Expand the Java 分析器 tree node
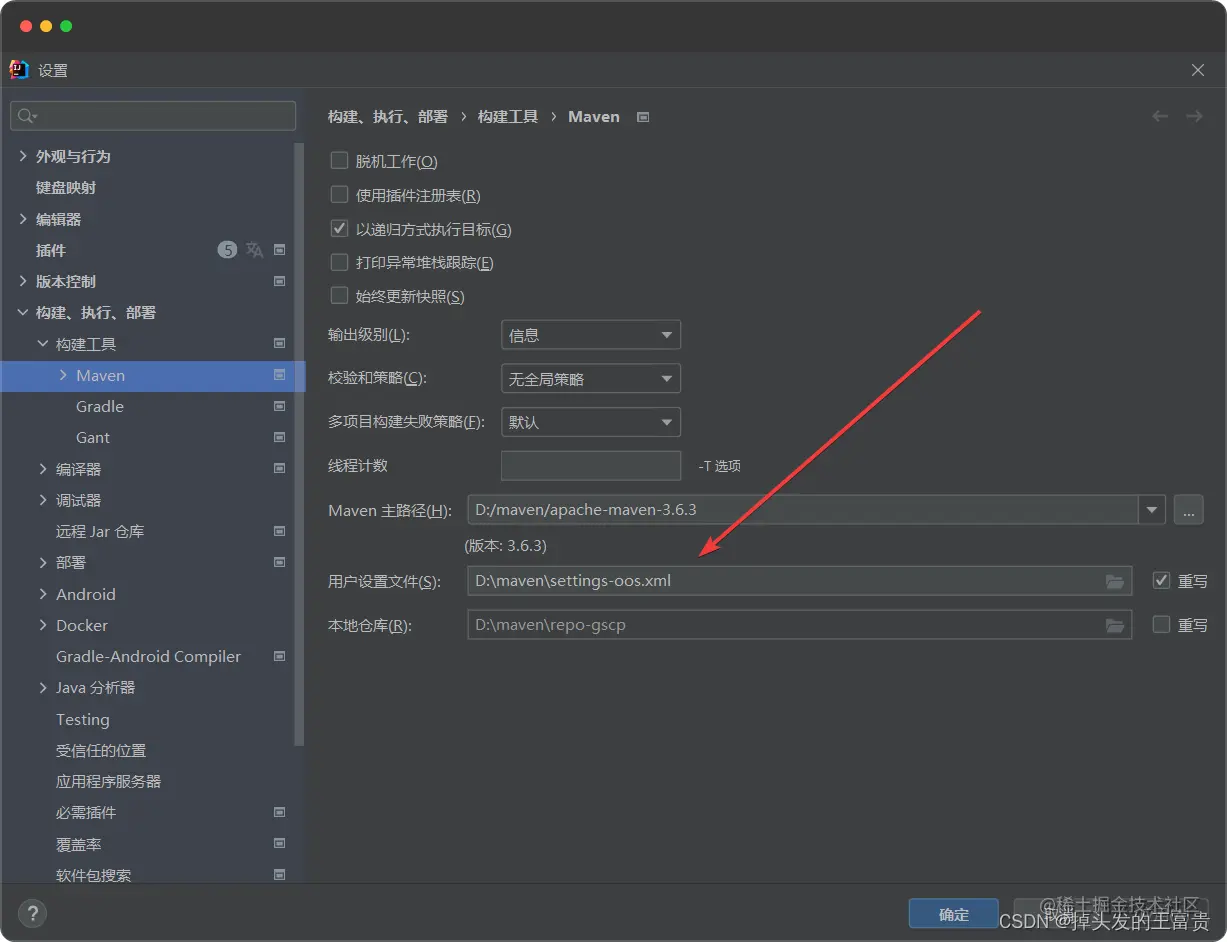 point(43,688)
